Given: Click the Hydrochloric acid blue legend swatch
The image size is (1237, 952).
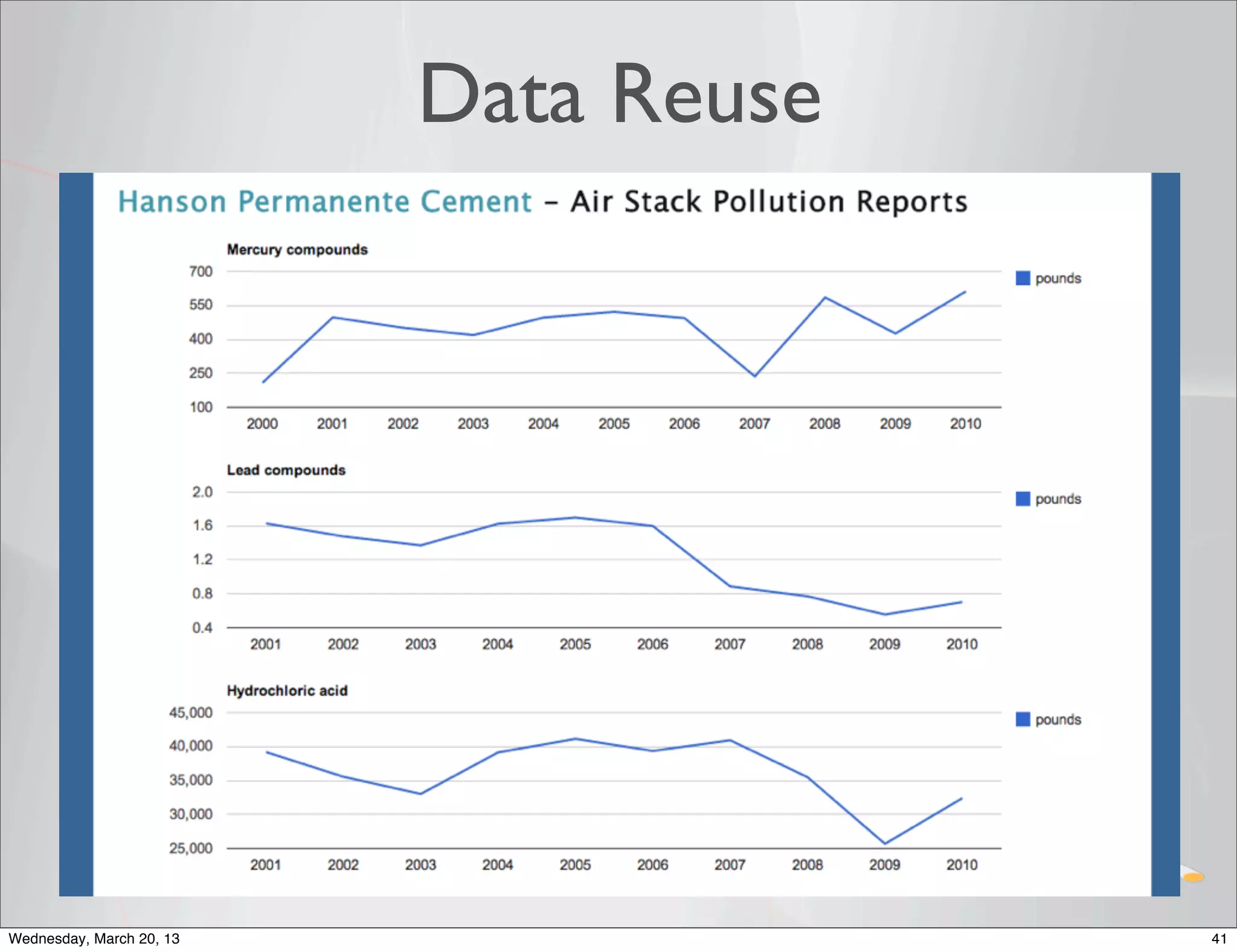Looking at the screenshot, I should (x=1023, y=719).
